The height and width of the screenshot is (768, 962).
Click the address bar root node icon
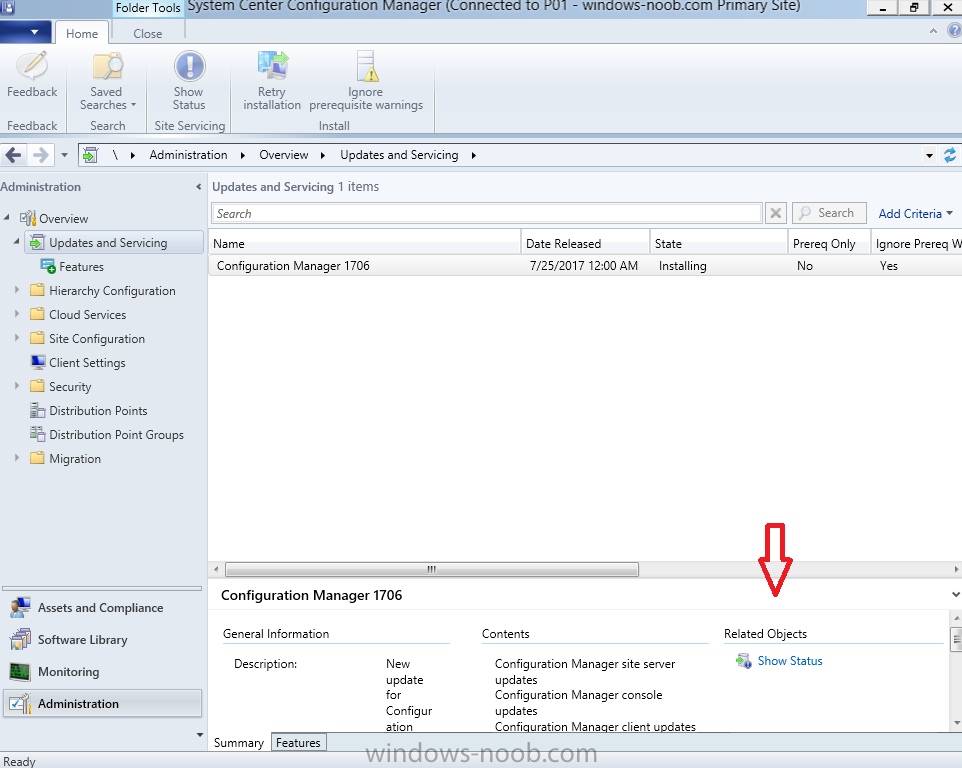click(91, 155)
